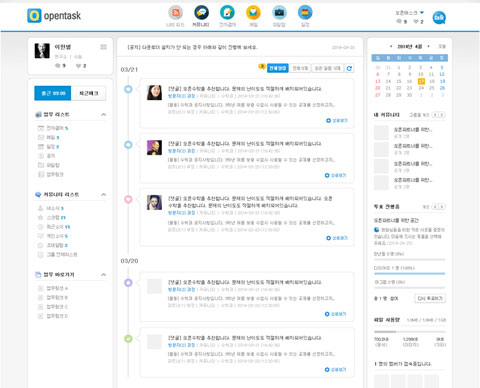Screen dimensions: 480x388
Task: Open the folder icon item in the work list
Action: tap(49, 165)
